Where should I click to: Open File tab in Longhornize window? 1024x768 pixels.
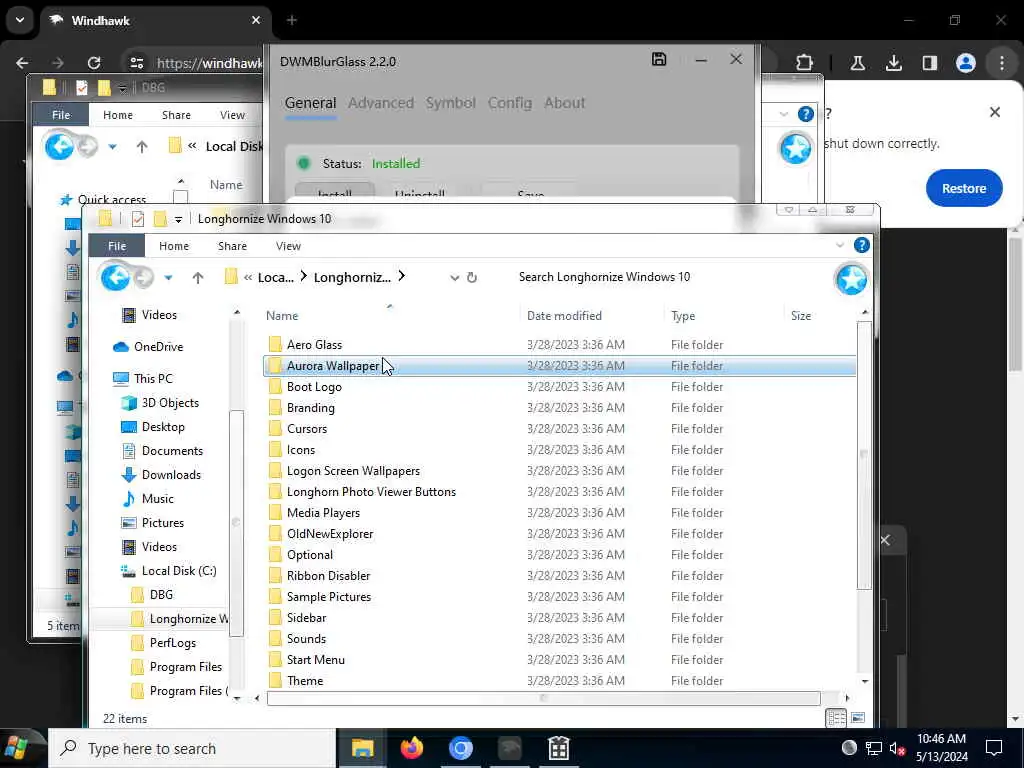117,246
